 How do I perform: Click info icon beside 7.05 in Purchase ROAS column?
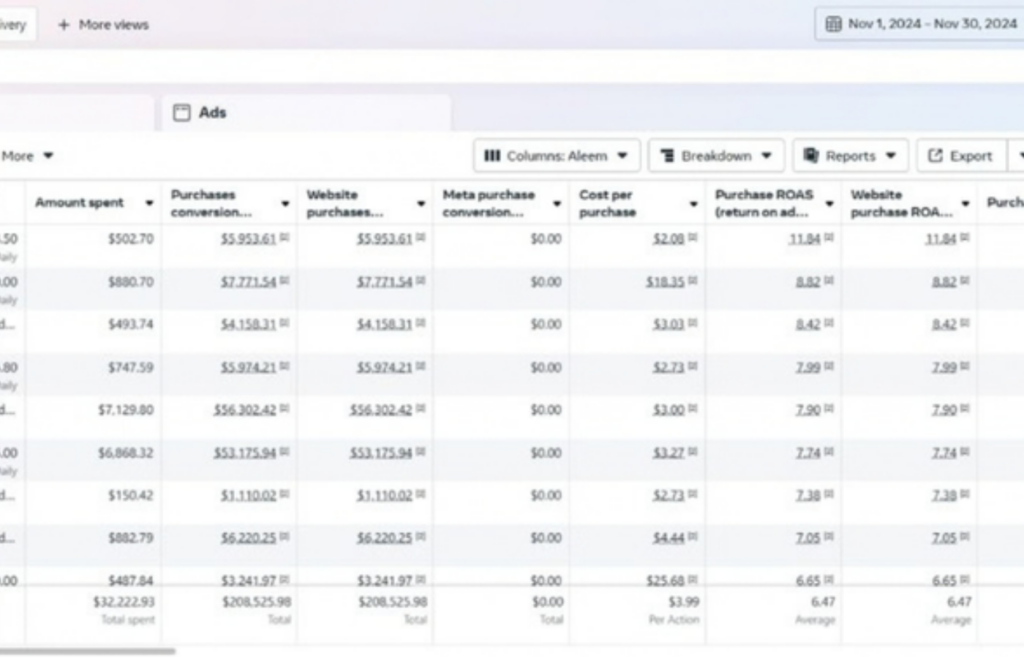click(829, 537)
